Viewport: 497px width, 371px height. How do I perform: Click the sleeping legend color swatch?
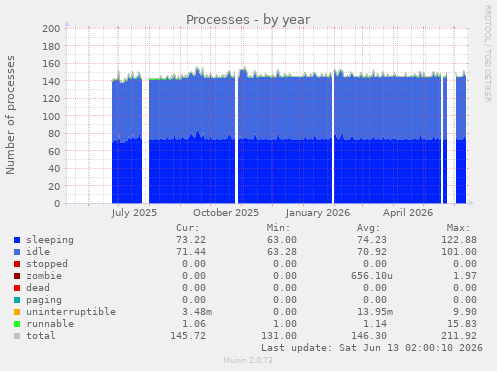point(17,240)
